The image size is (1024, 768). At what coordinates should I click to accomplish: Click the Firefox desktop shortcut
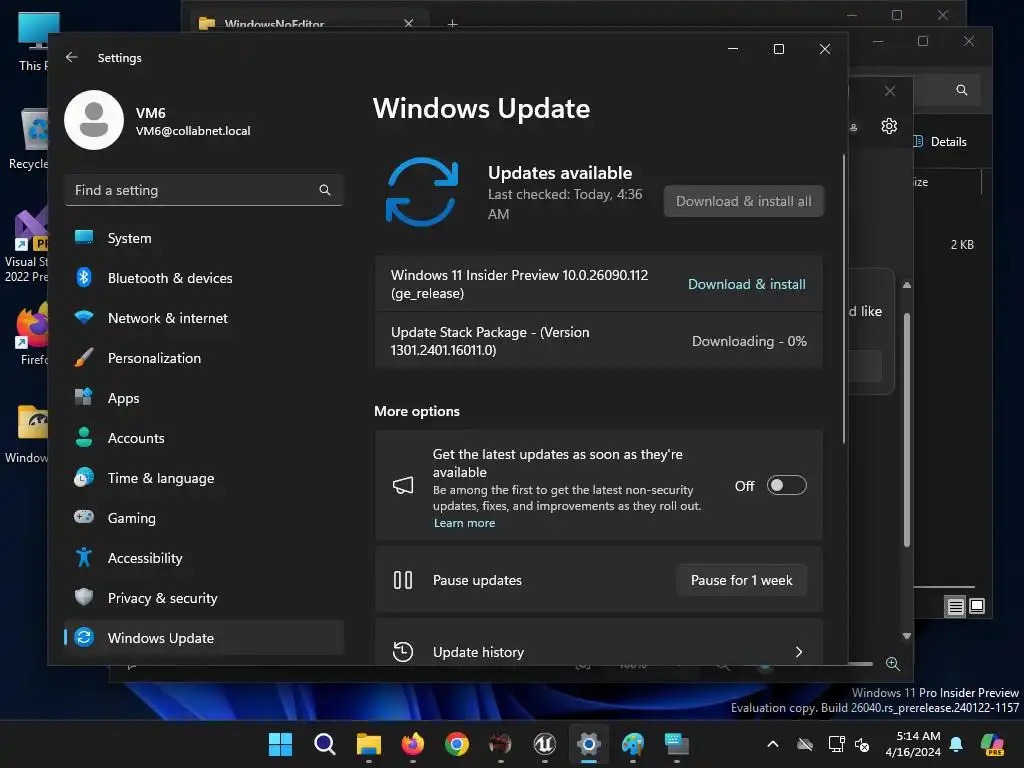click(33, 333)
